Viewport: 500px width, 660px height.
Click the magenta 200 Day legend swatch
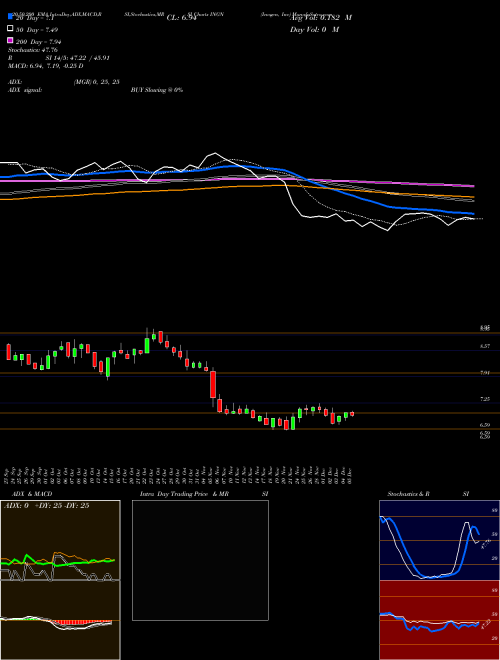[x=11, y=40]
